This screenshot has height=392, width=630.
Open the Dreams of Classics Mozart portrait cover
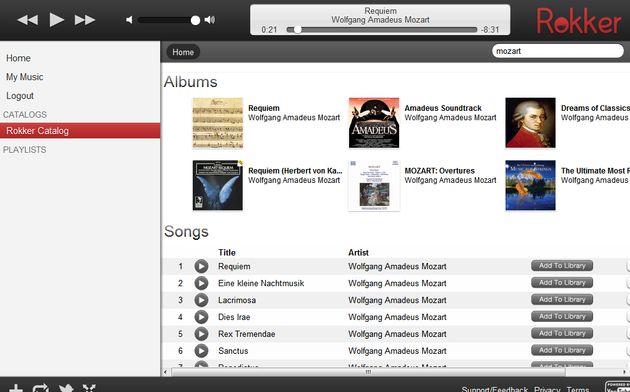point(530,123)
